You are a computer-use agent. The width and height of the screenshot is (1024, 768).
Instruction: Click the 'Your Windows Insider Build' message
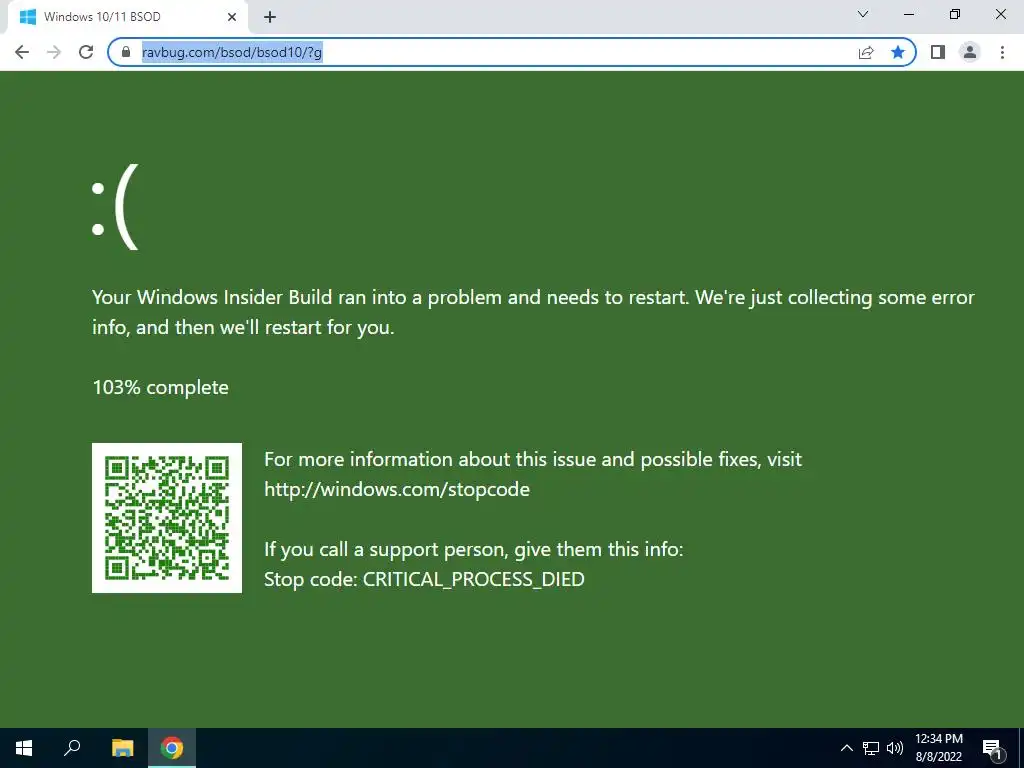coord(533,312)
